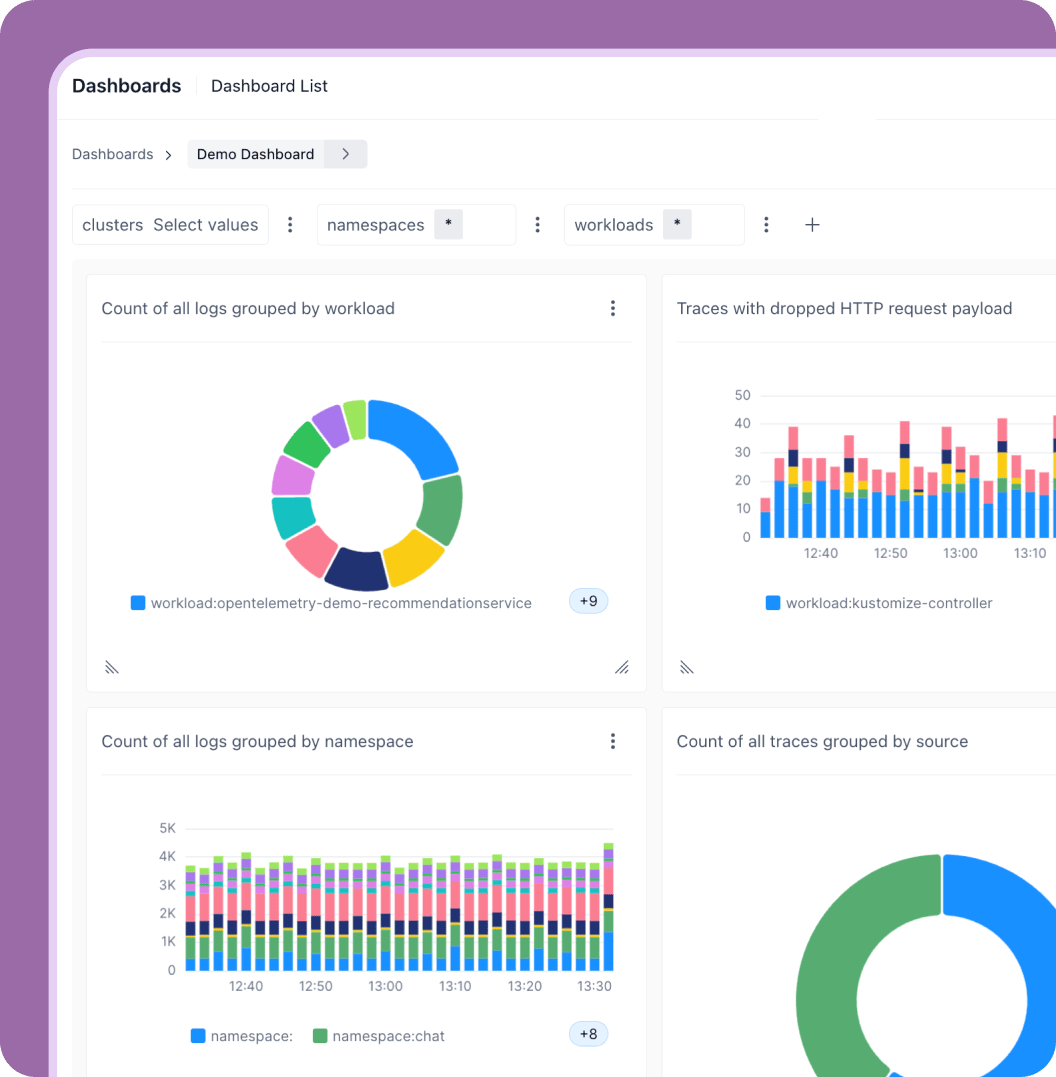Open the workloads filter options menu
Viewport: 1056px width, 1077px height.
pos(766,225)
